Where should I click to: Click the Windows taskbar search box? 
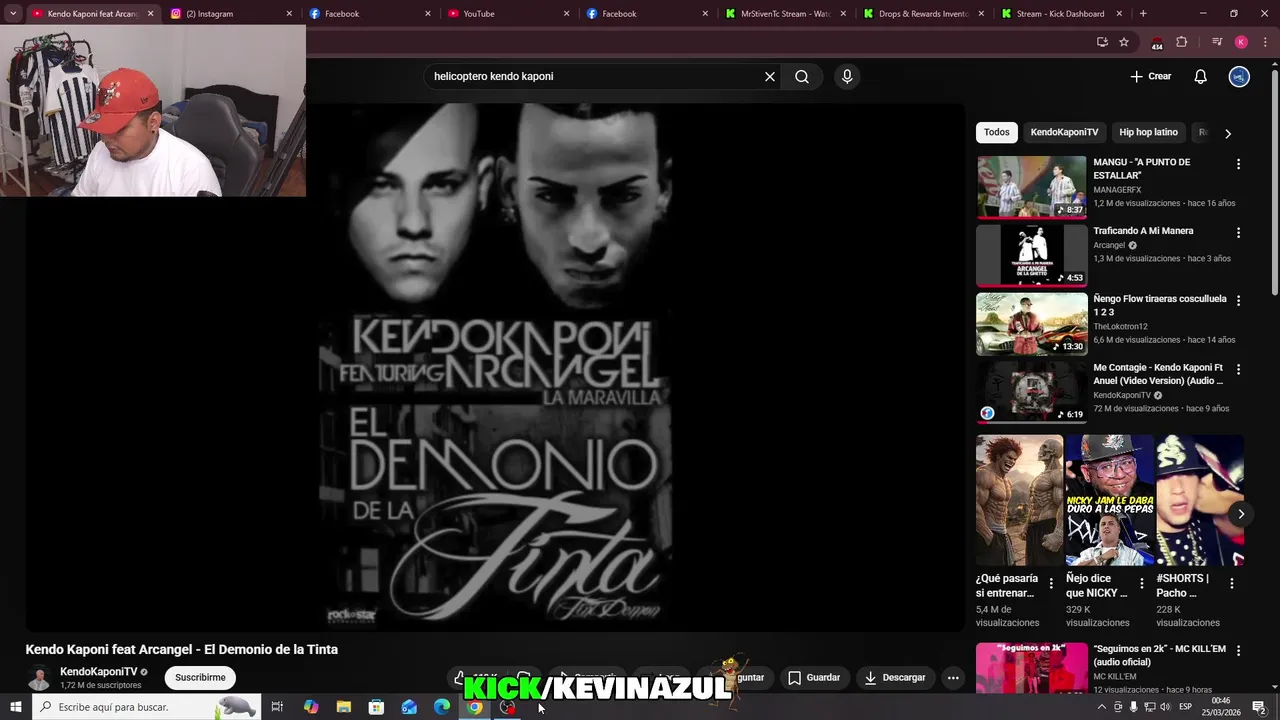pos(146,707)
